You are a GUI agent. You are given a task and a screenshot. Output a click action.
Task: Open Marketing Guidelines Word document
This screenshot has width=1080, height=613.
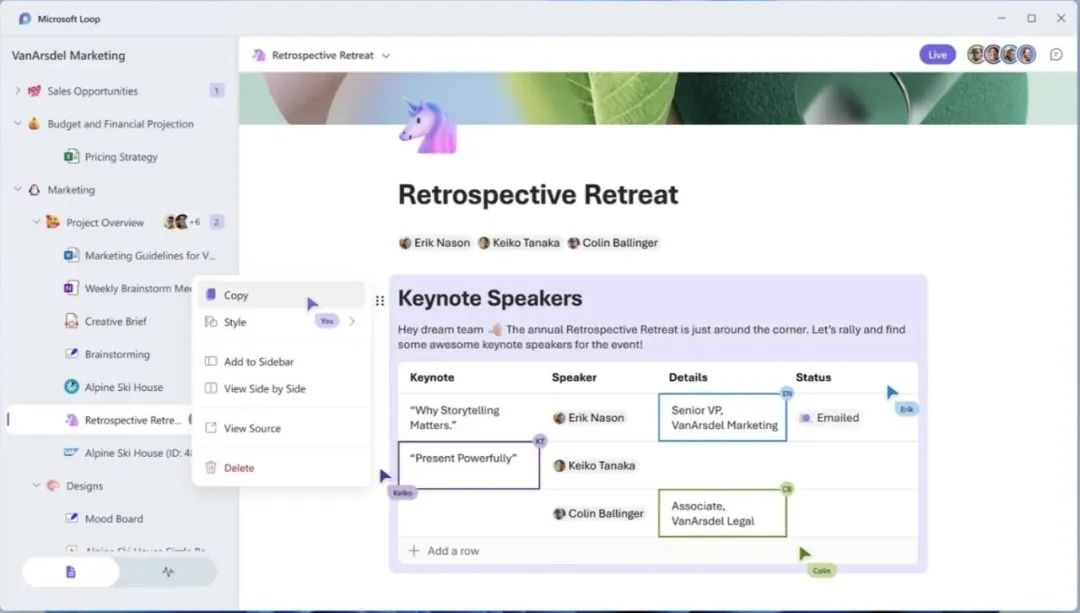[140, 255]
